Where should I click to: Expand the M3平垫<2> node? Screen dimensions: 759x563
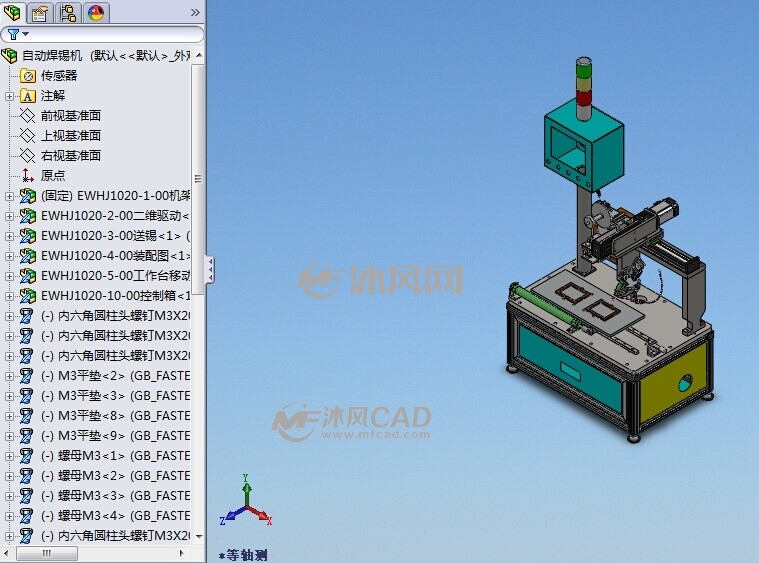(x=9, y=376)
